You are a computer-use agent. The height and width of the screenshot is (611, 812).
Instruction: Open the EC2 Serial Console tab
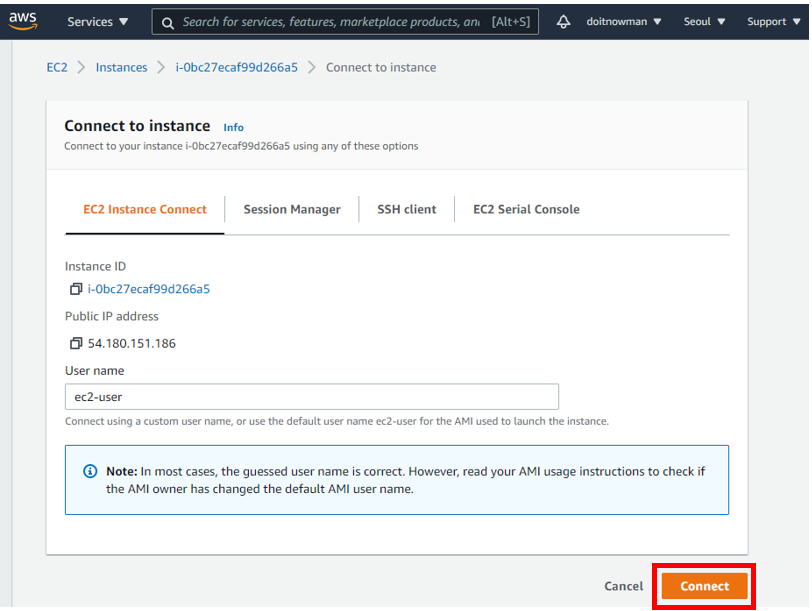526,209
